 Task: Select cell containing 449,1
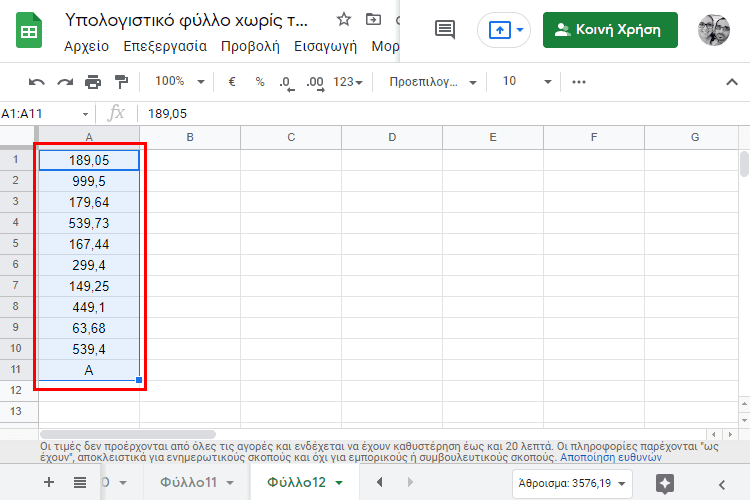coord(89,308)
